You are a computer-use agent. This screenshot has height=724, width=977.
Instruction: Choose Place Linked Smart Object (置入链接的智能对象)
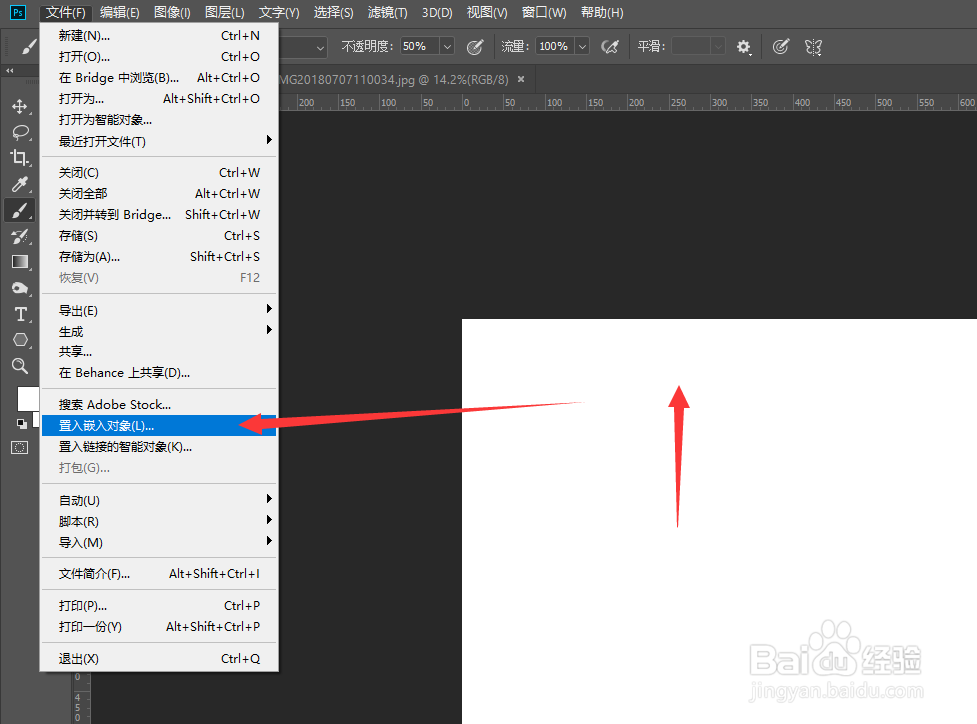(159, 447)
